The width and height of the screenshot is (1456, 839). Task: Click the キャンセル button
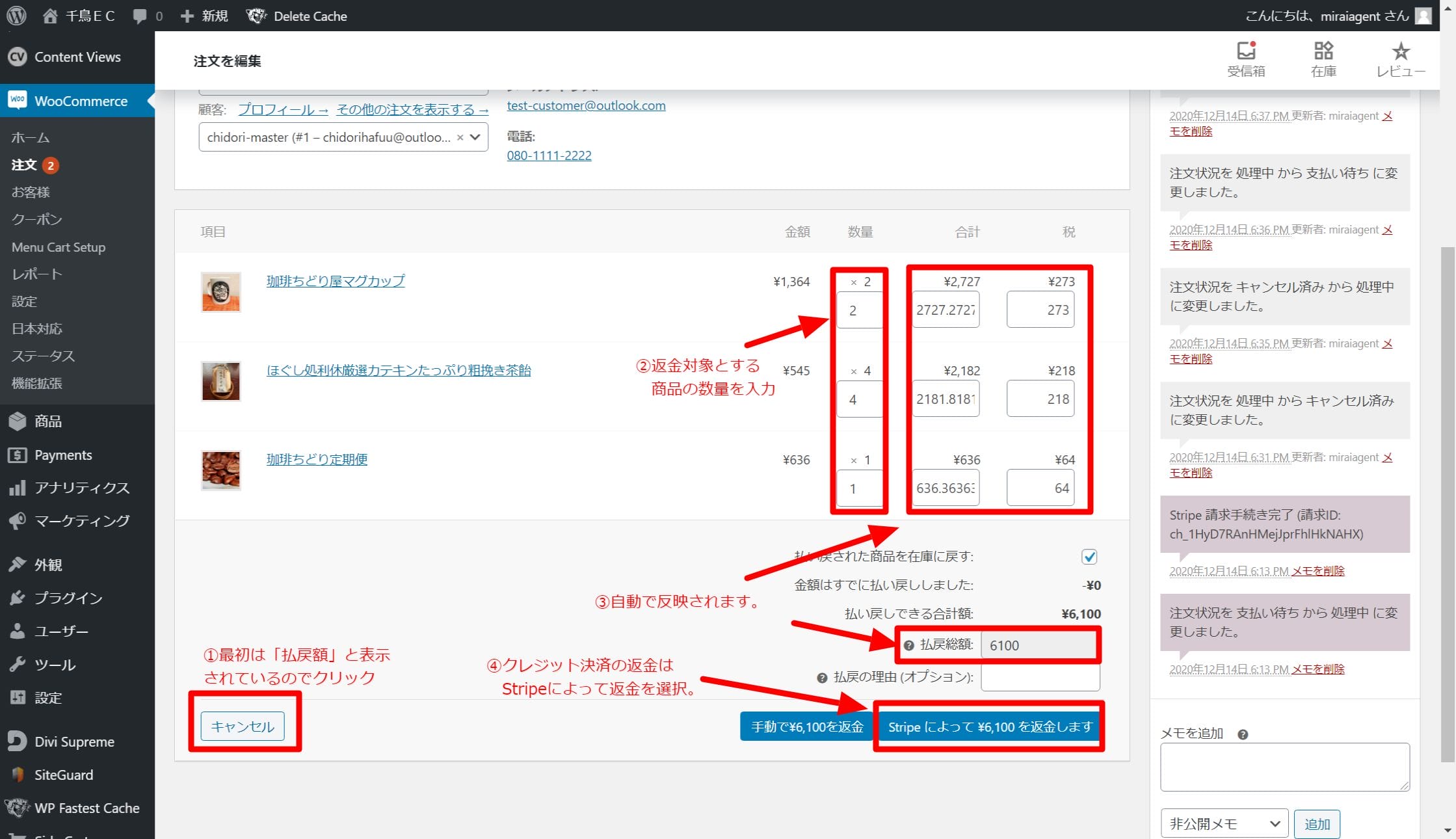[x=244, y=726]
